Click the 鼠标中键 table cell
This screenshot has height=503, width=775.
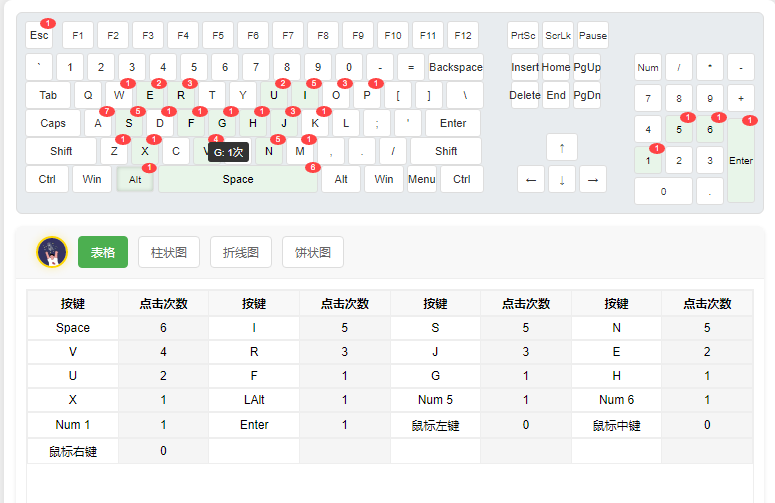click(x=616, y=425)
